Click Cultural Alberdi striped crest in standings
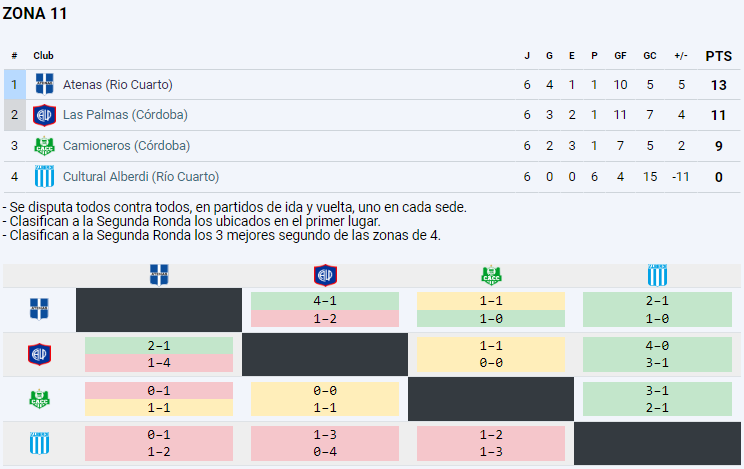The image size is (744, 469). point(45,177)
